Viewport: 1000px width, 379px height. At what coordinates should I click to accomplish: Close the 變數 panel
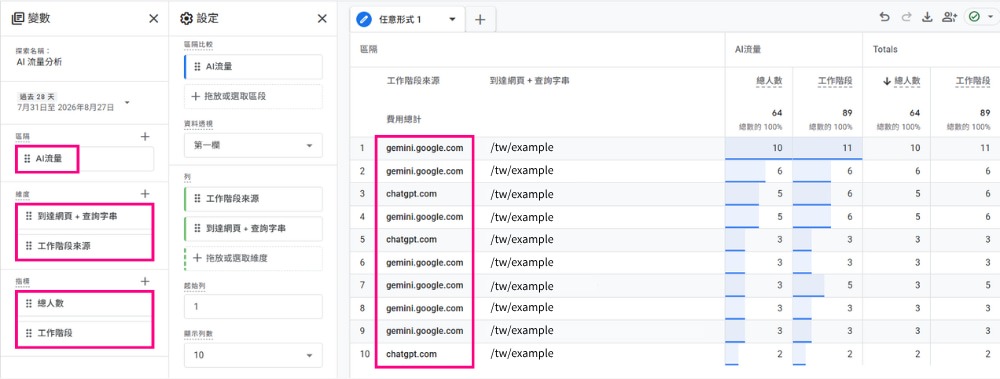click(x=154, y=19)
